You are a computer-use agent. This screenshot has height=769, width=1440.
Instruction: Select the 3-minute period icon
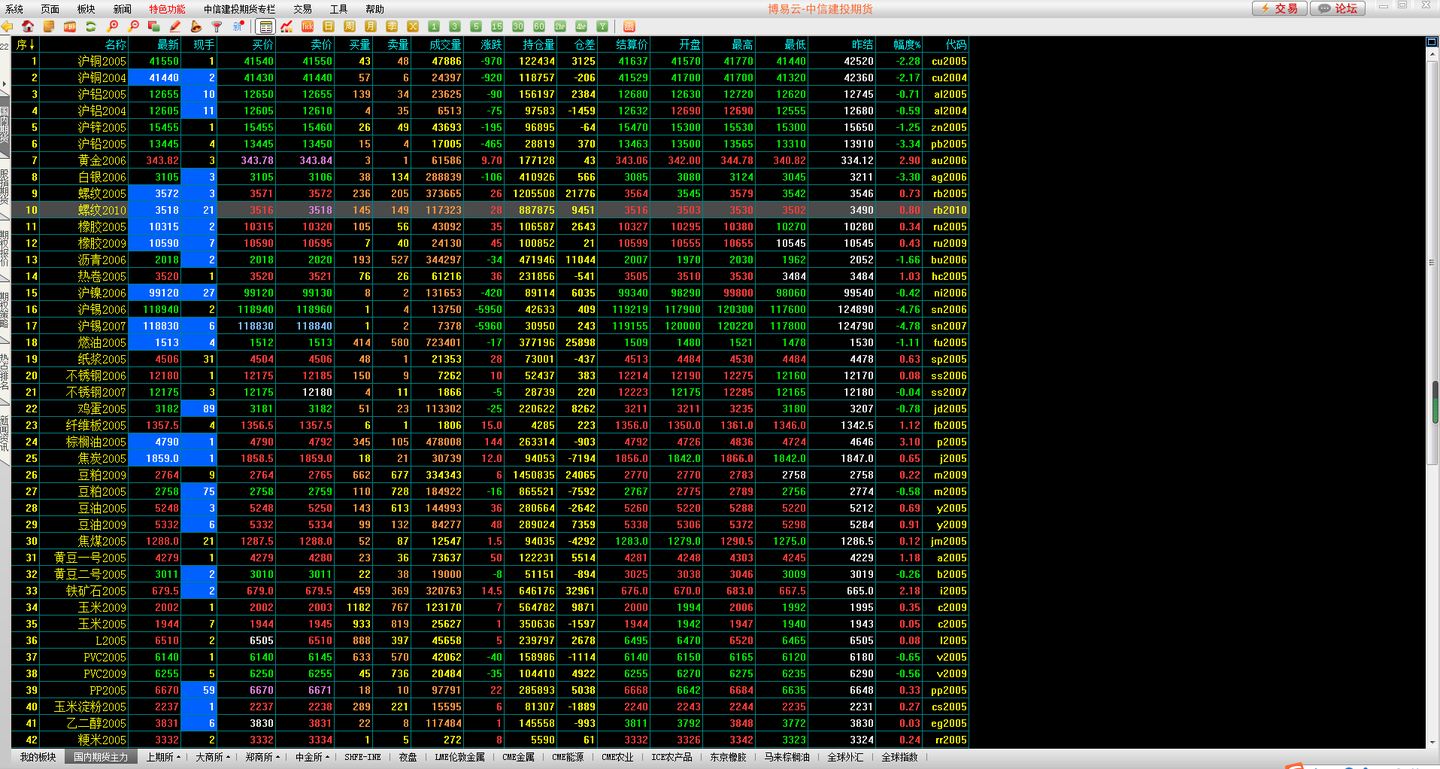coord(455,26)
